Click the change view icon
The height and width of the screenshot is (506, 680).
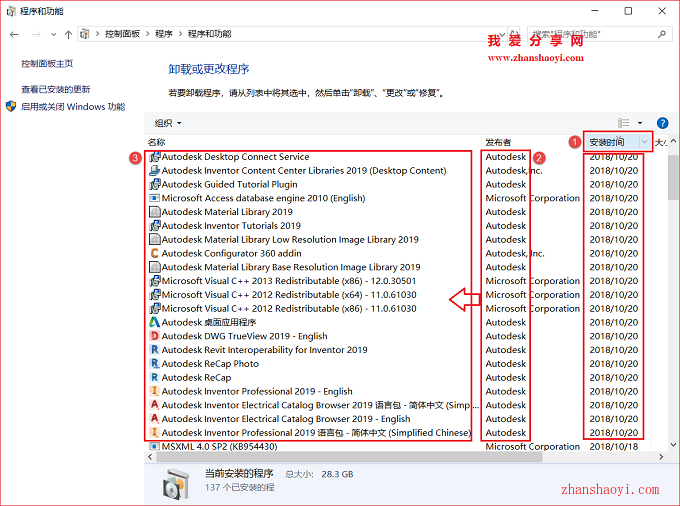624,123
